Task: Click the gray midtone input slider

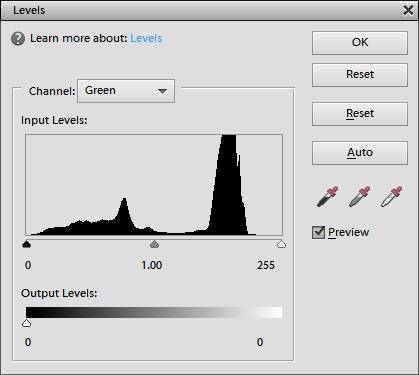Action: 154,244
